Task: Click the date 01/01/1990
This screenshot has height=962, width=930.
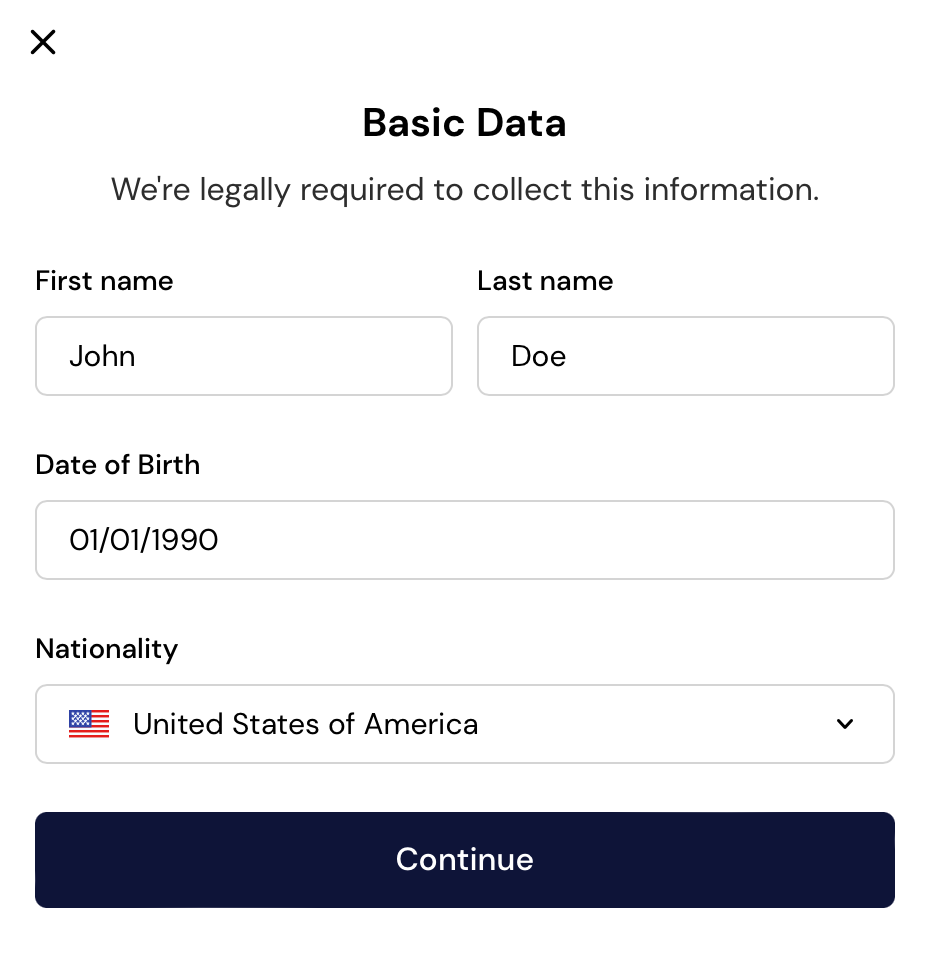Action: pyautogui.click(x=144, y=540)
